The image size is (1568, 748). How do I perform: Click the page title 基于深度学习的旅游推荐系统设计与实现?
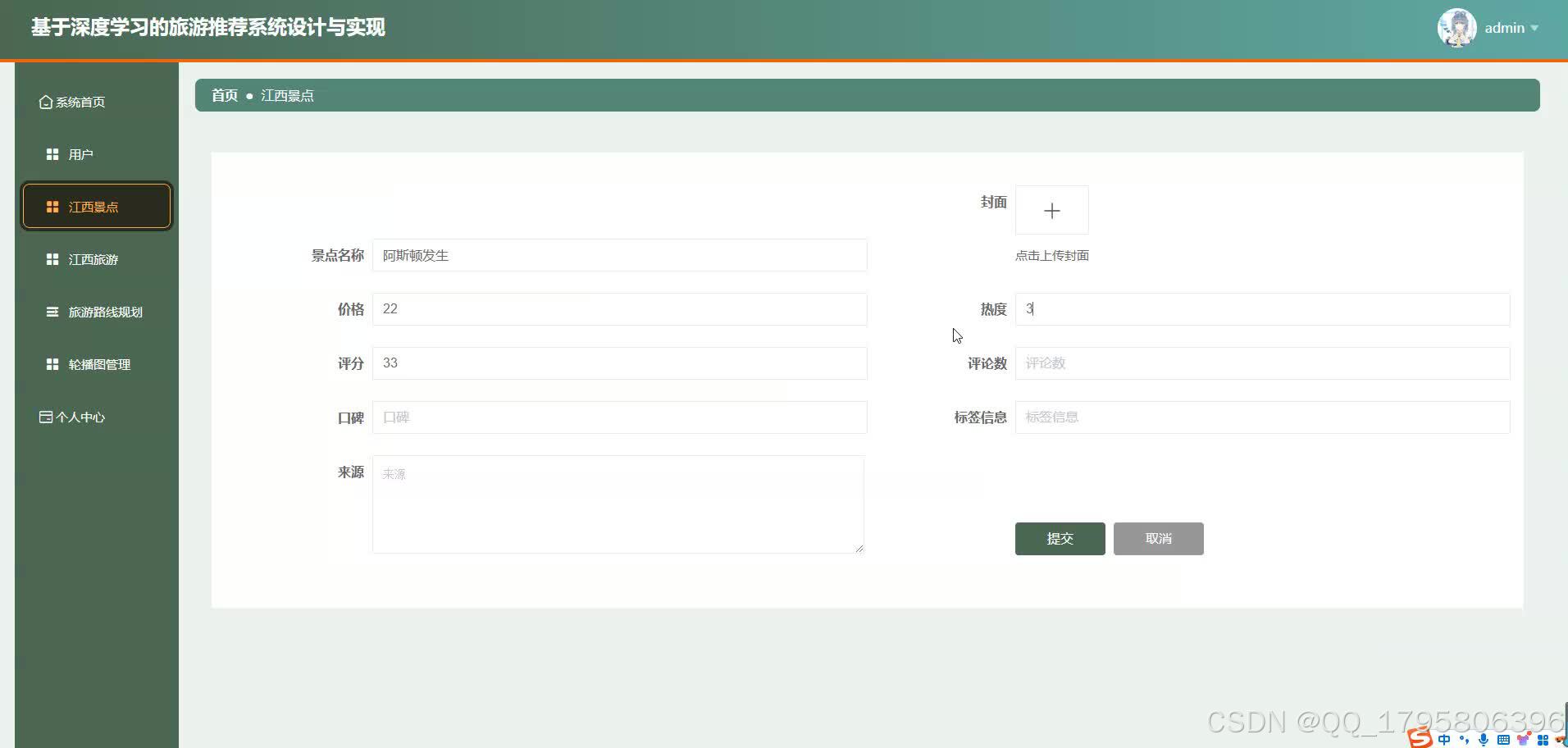coord(208,27)
